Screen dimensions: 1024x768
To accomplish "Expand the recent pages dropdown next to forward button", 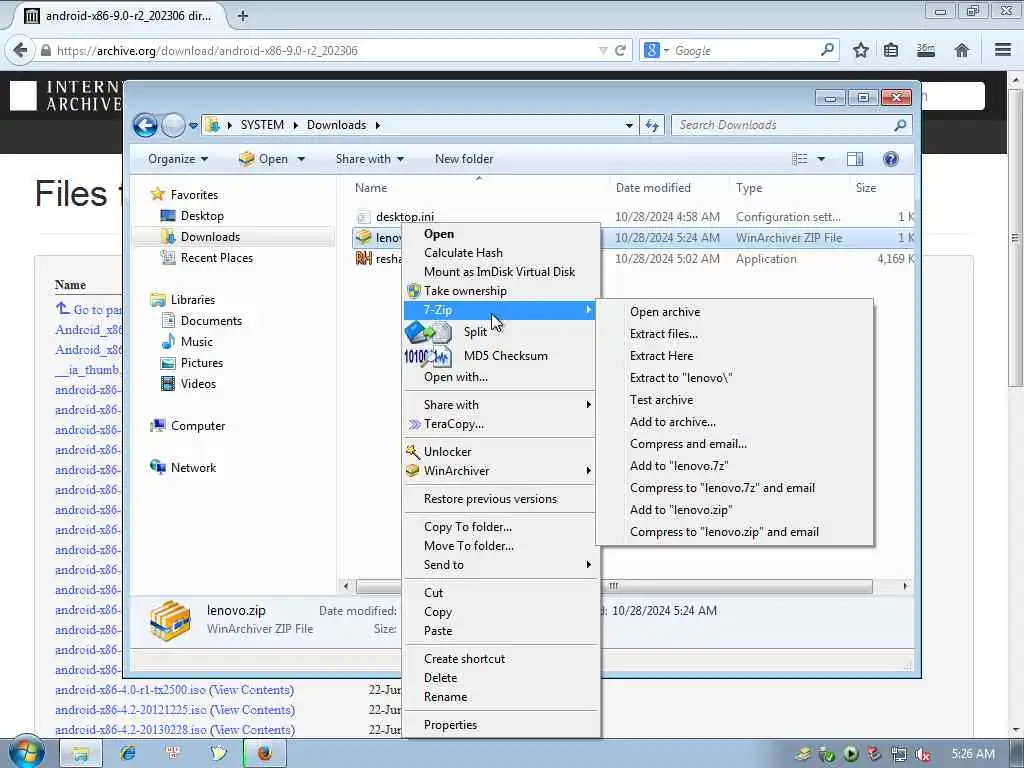I will click(193, 125).
